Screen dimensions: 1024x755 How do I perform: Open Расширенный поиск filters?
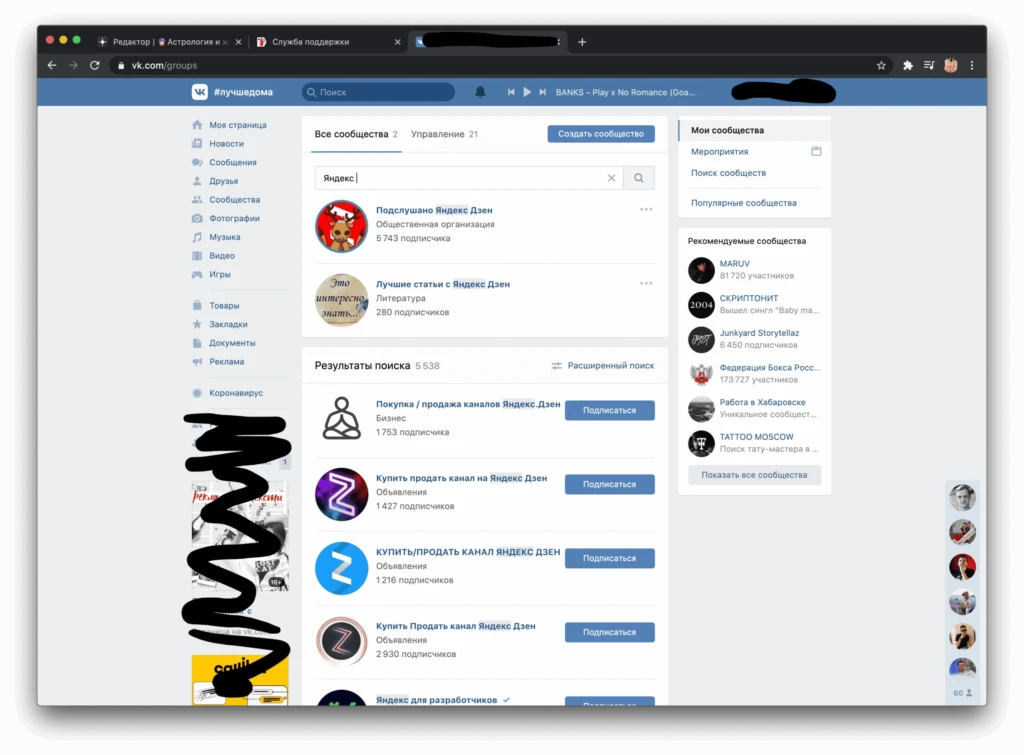[603, 366]
